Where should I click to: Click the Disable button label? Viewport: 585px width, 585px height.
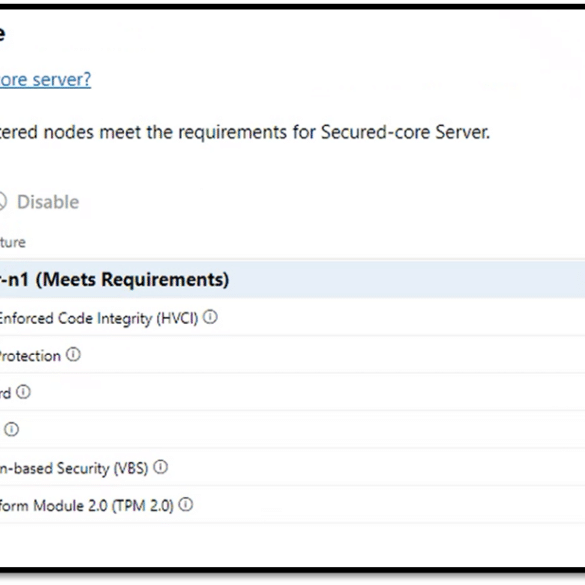[x=48, y=202]
